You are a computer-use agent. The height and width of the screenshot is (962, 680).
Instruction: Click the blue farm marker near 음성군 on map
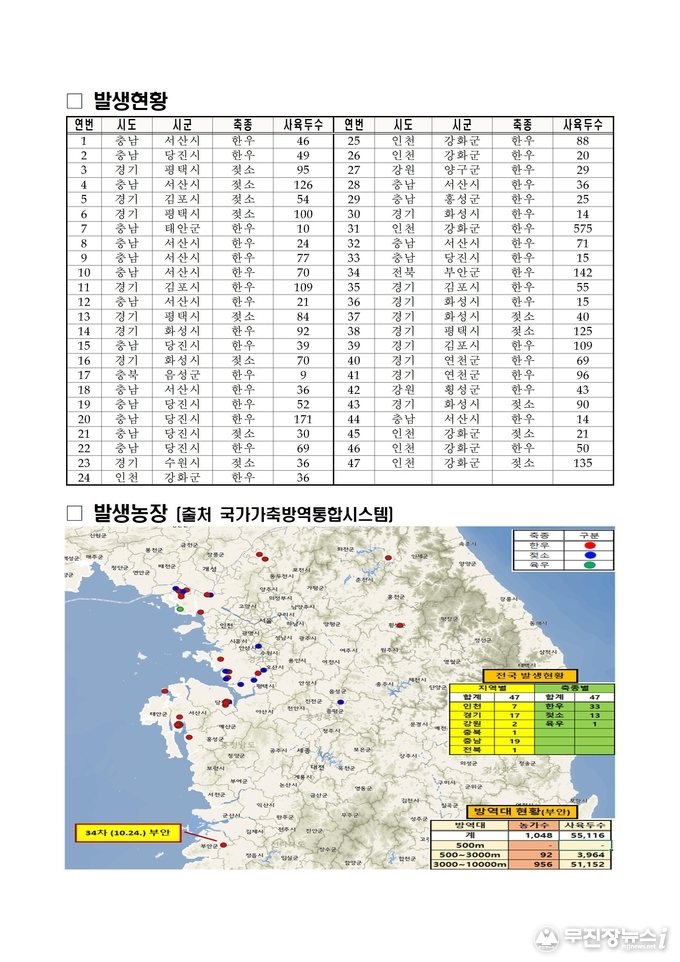341,702
